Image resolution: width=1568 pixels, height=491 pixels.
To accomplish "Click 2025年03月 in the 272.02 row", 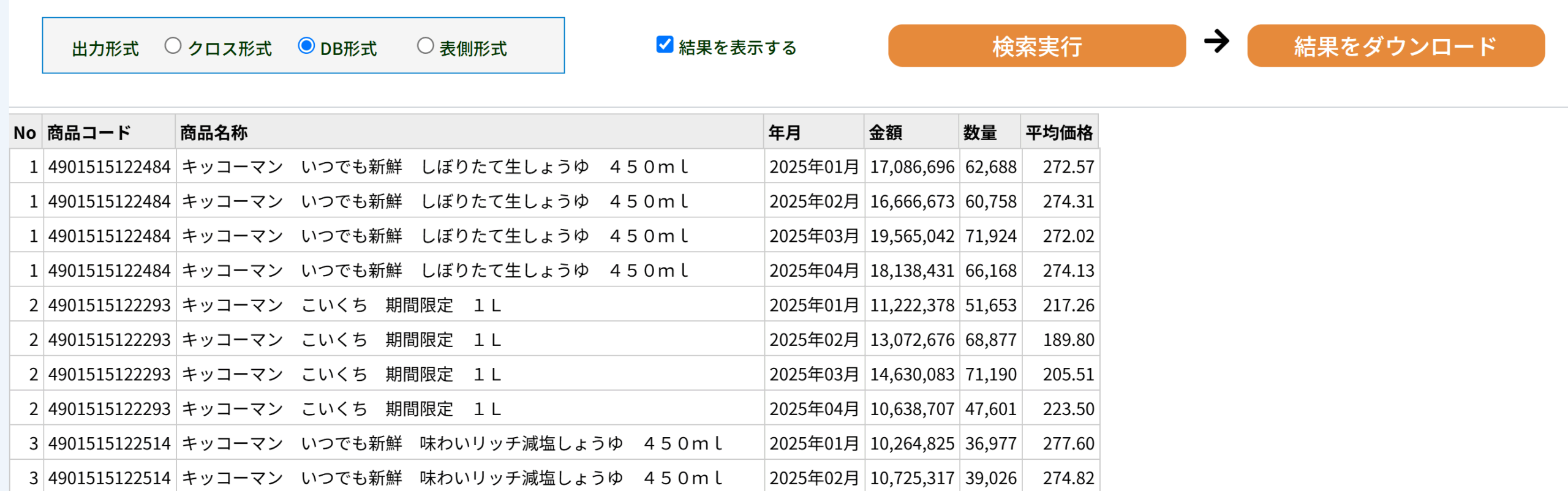I will [x=815, y=236].
